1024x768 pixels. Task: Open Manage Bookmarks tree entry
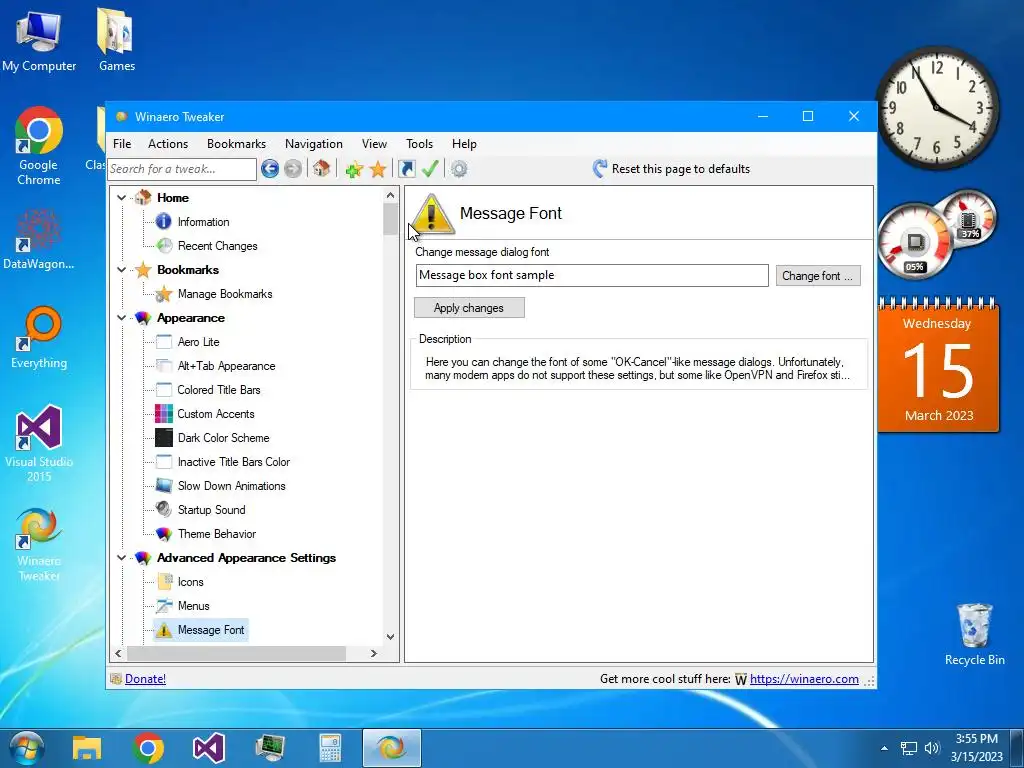(225, 294)
